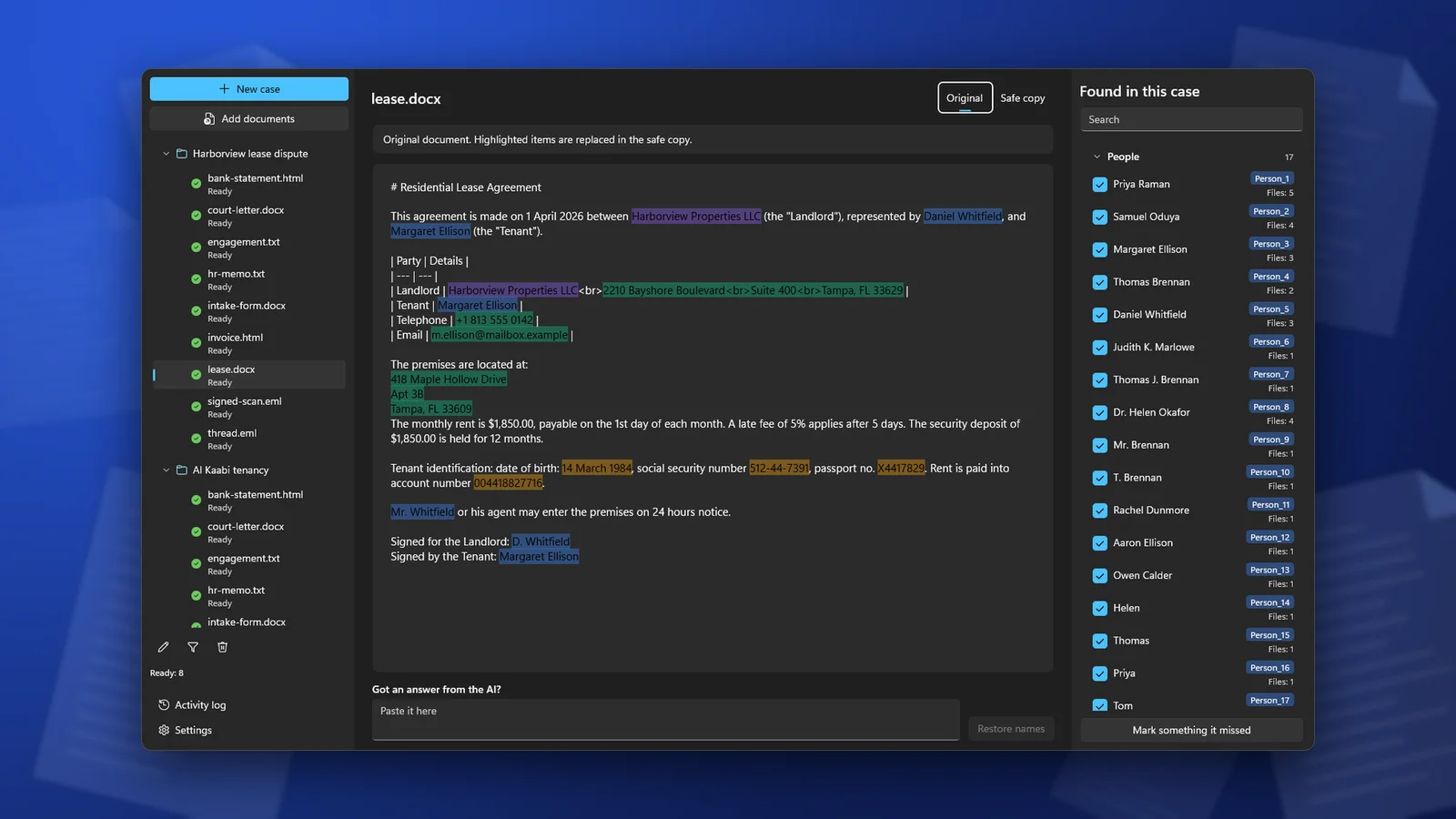Open Activity log
1456x819 pixels.
pyautogui.click(x=192, y=705)
